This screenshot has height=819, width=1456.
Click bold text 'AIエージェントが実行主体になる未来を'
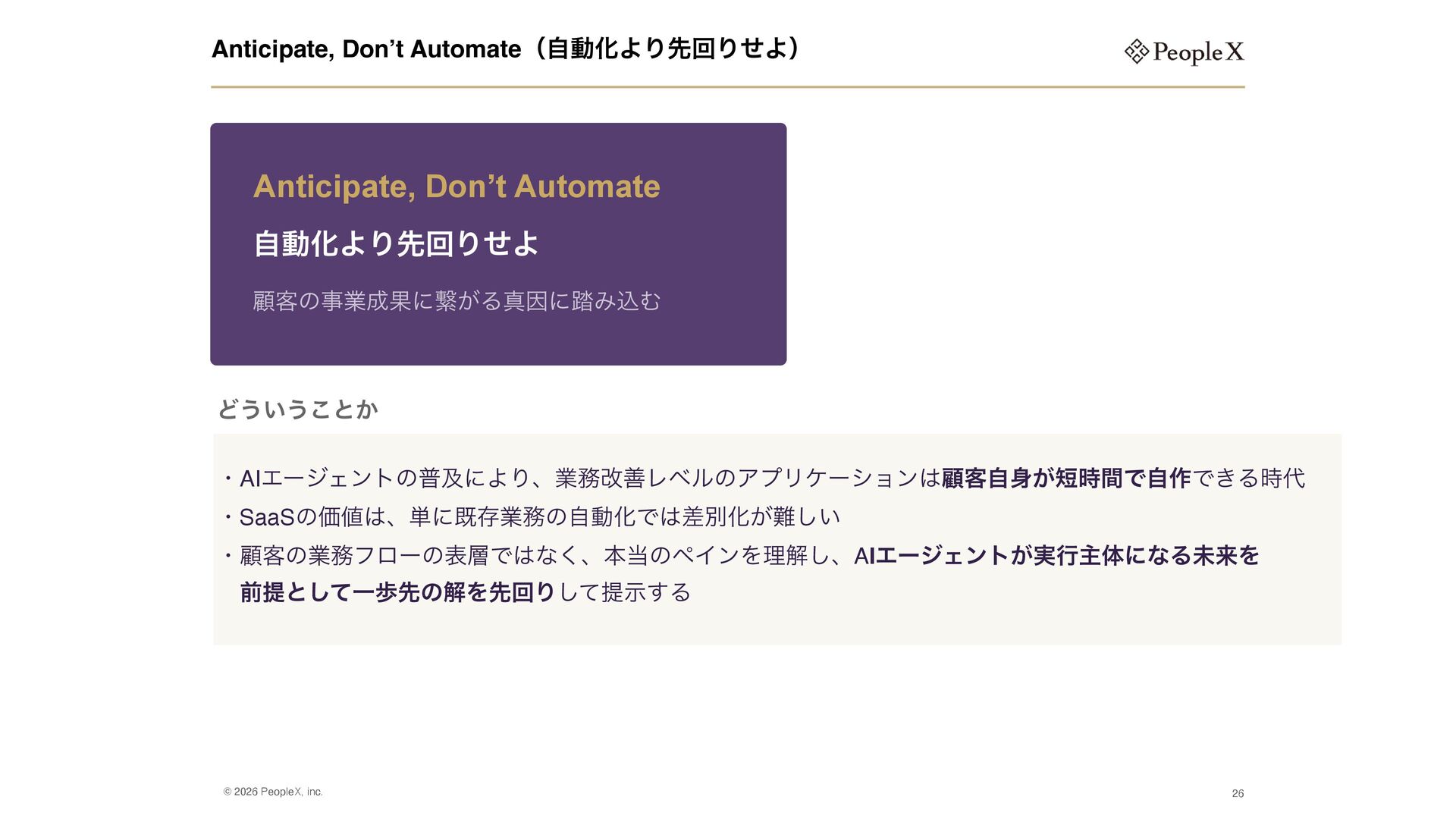1056,556
